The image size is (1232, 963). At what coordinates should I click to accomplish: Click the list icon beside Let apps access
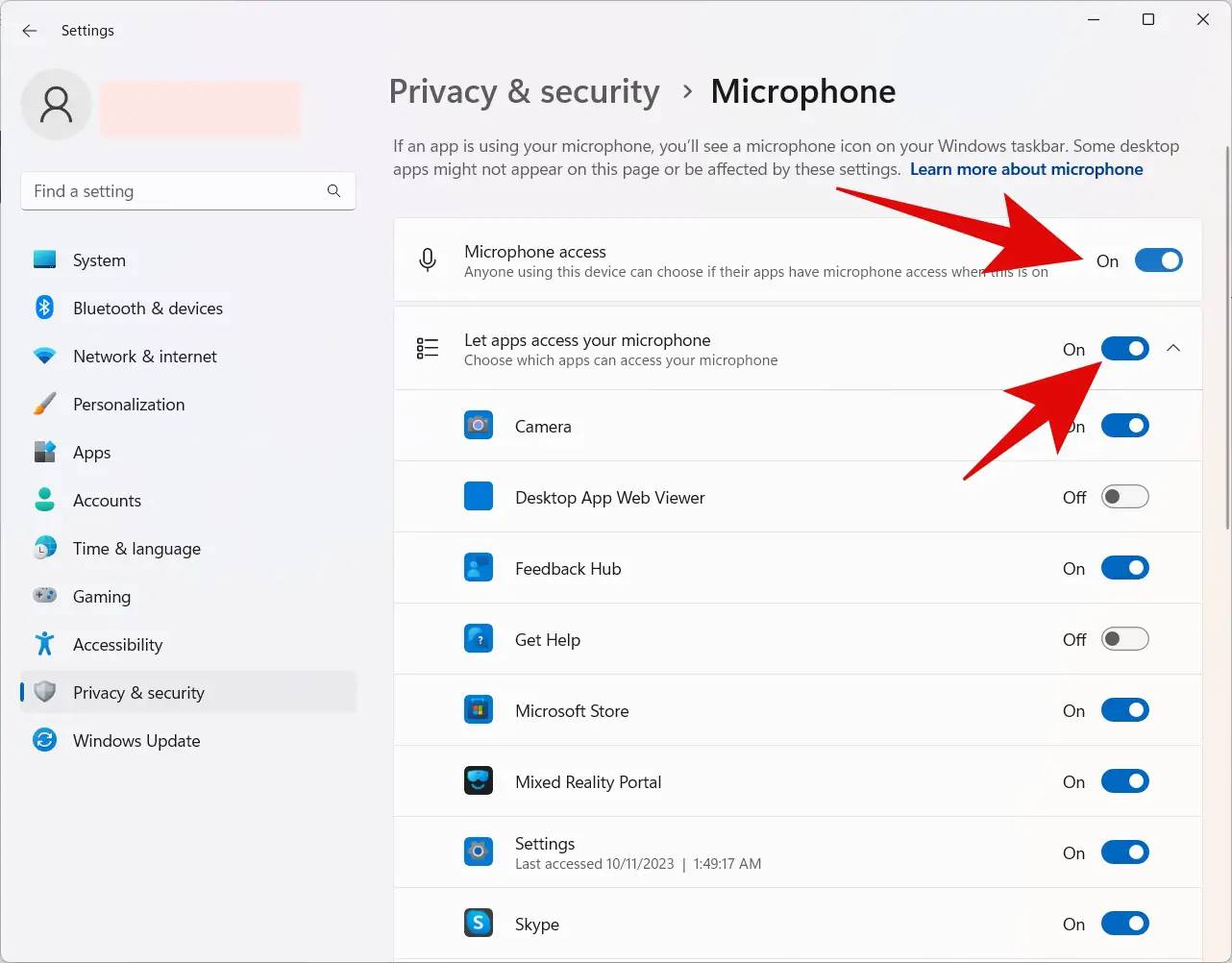428,349
